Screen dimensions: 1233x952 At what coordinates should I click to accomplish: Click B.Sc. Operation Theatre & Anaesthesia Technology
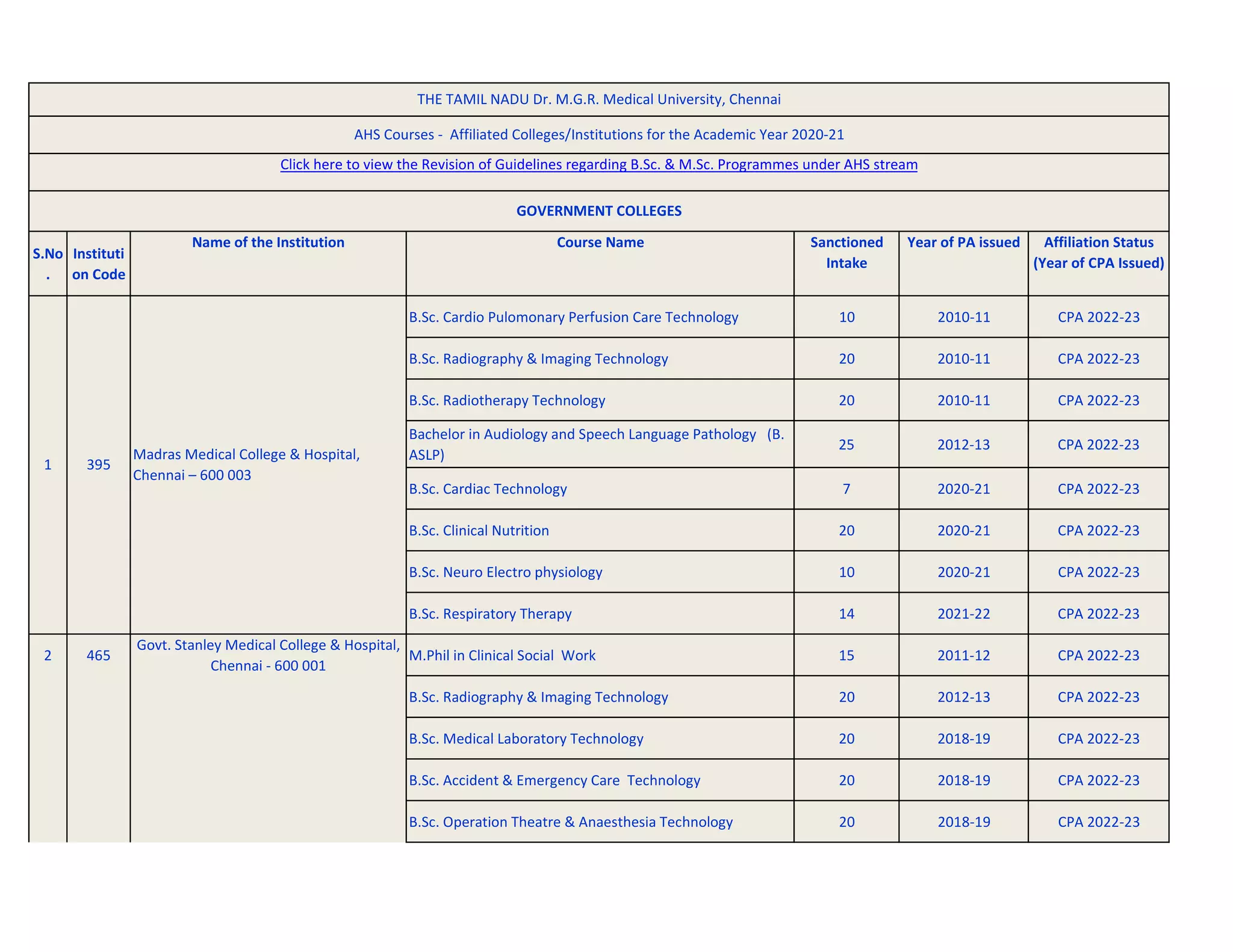tap(570, 822)
